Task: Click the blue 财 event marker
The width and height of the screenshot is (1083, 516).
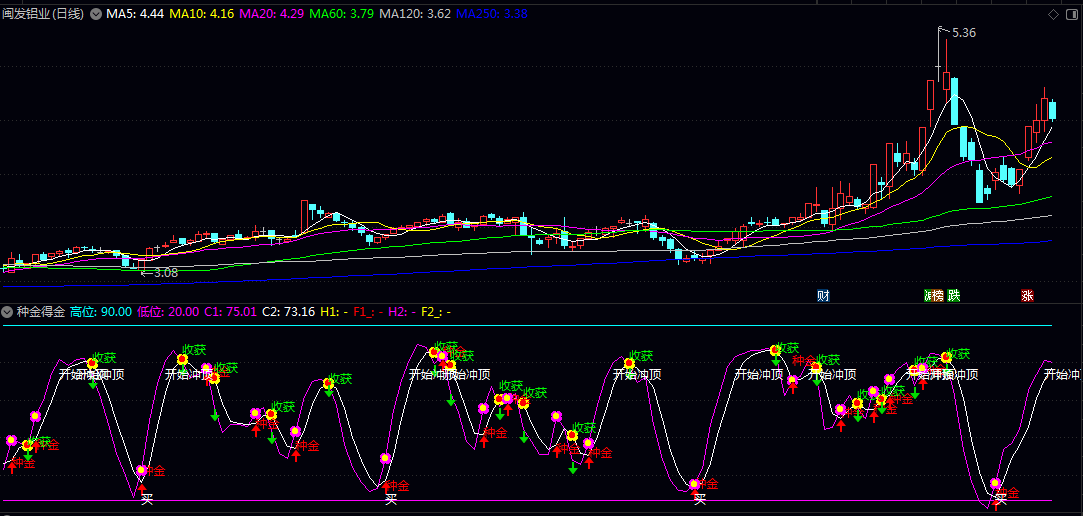Action: [x=823, y=295]
